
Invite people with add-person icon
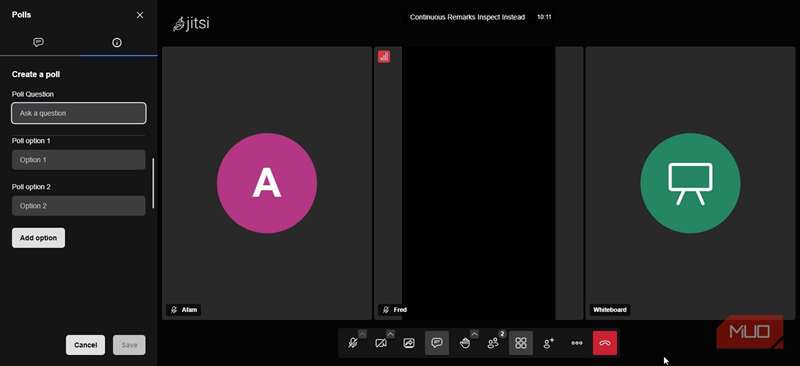click(549, 343)
